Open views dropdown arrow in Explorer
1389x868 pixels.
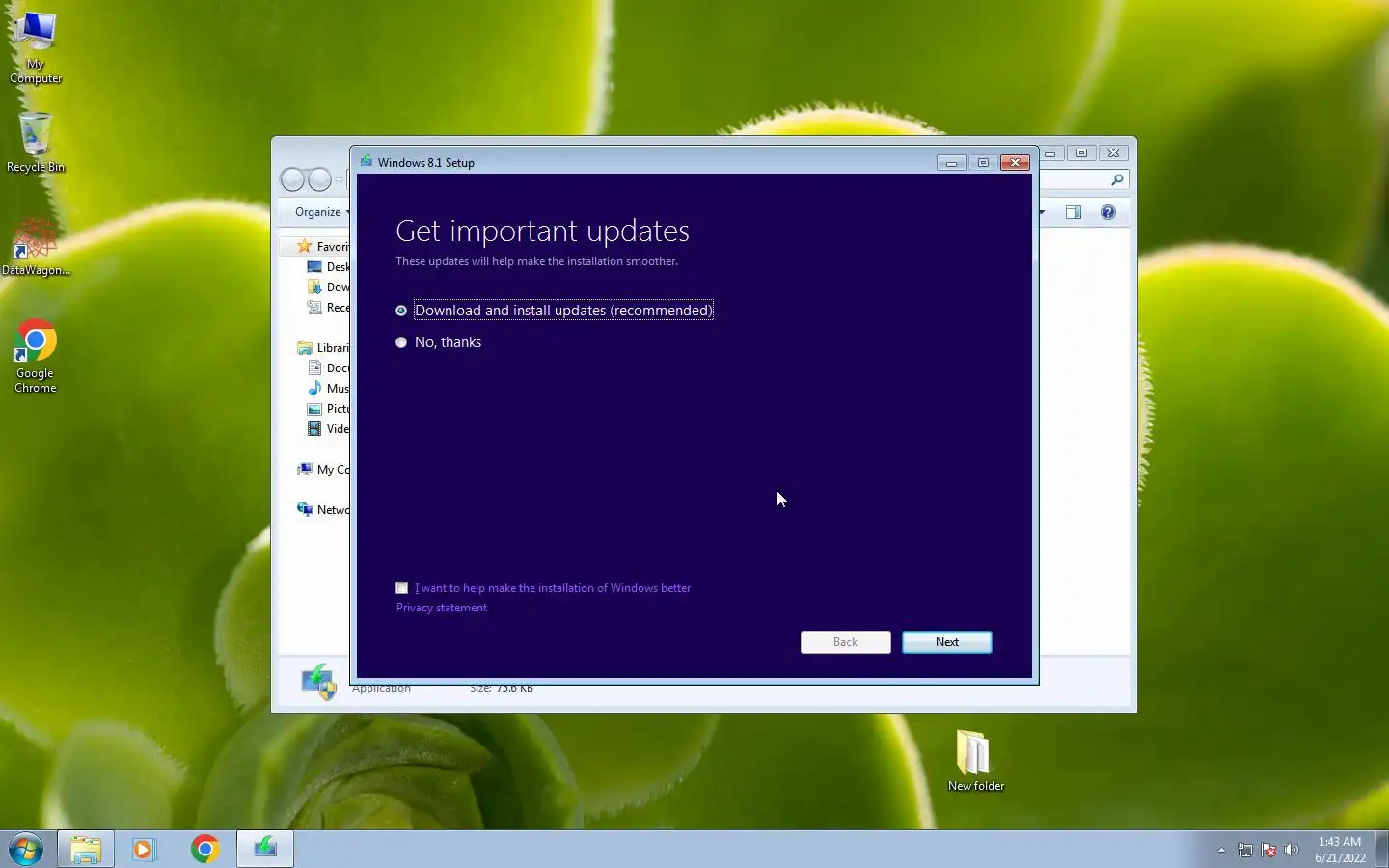[1043, 212]
